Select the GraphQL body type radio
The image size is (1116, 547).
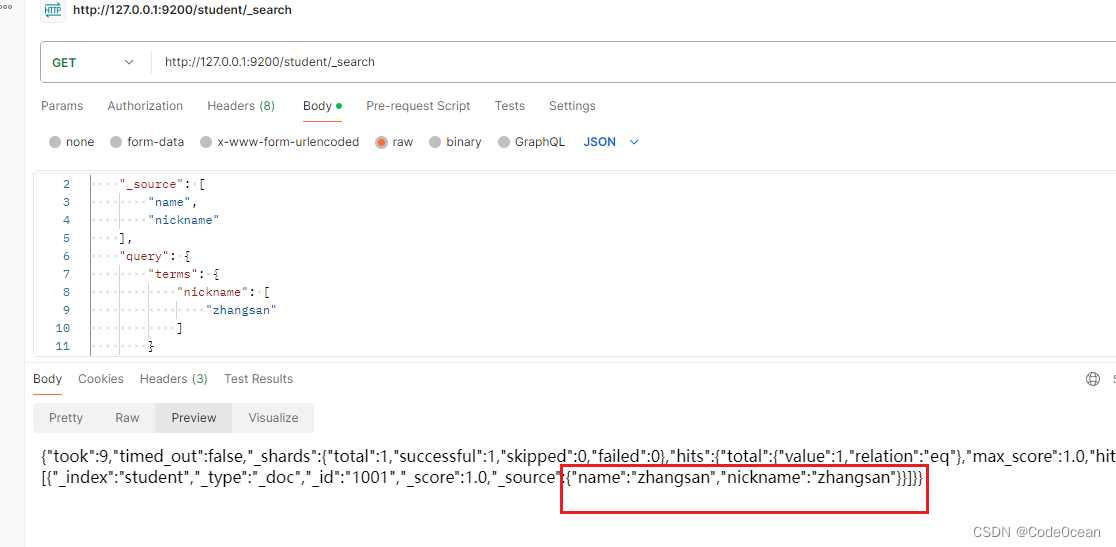[504, 142]
